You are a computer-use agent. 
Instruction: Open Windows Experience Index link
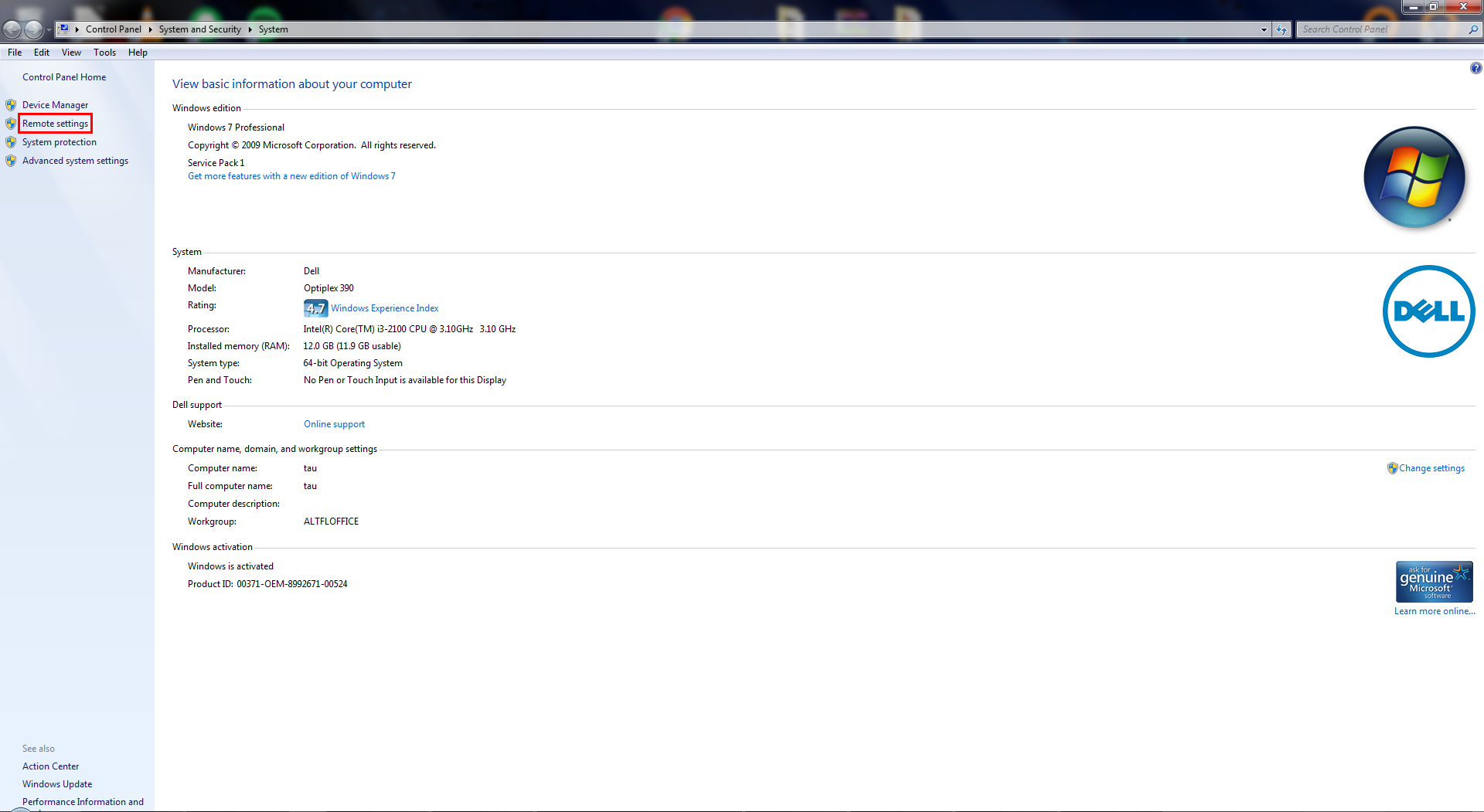pyautogui.click(x=384, y=308)
